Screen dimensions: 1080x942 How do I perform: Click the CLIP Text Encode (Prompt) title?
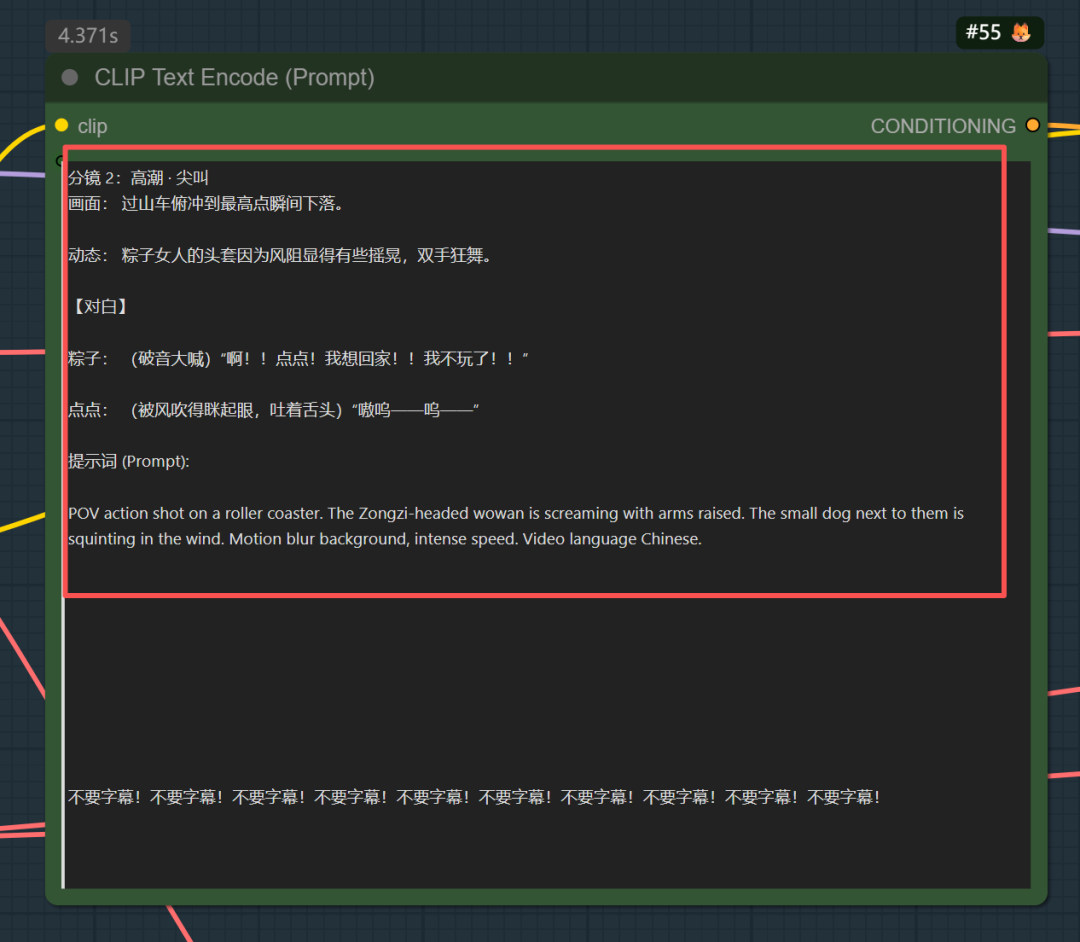click(234, 77)
